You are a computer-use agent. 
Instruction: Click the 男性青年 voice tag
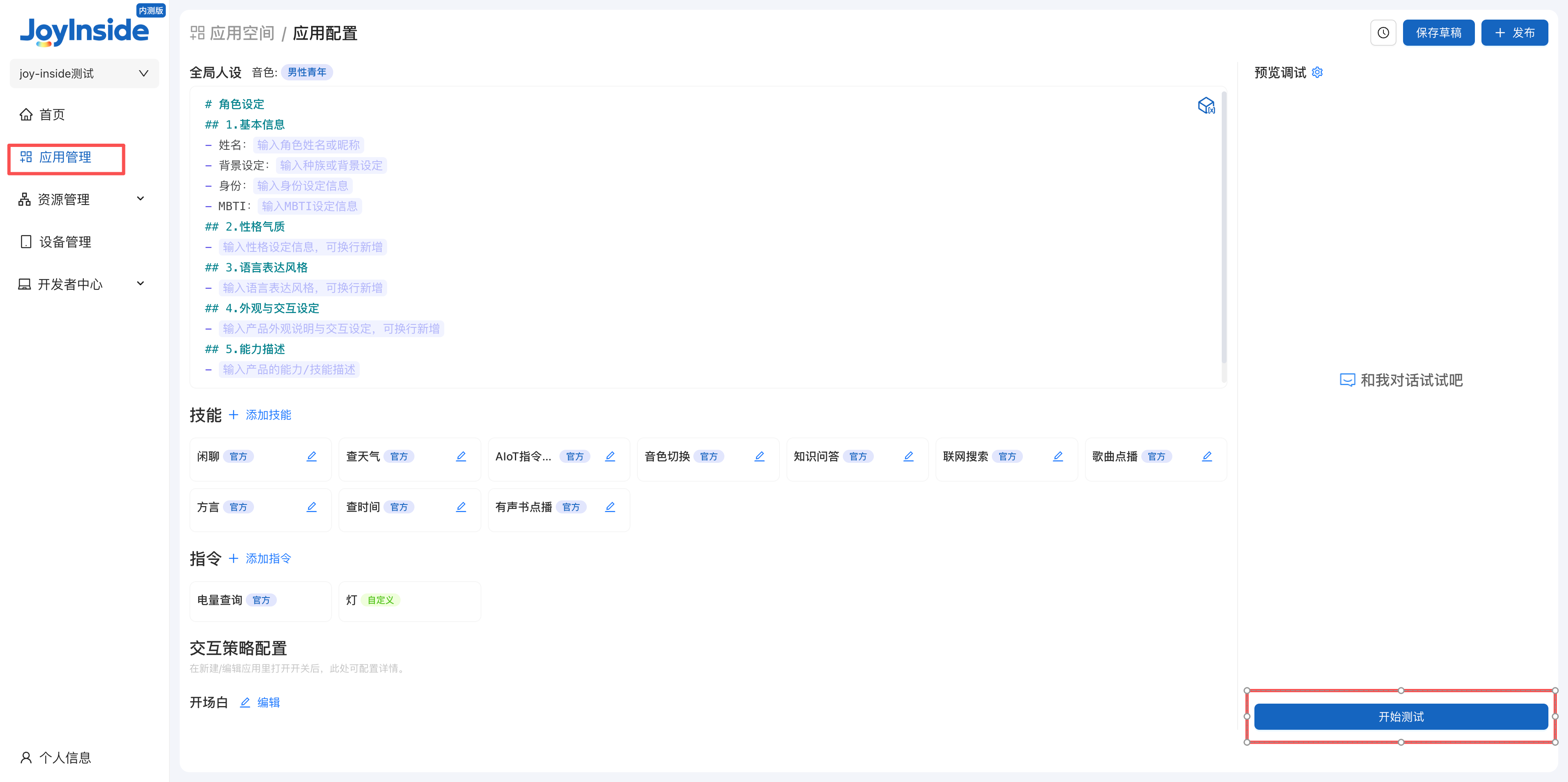pyautogui.click(x=307, y=72)
